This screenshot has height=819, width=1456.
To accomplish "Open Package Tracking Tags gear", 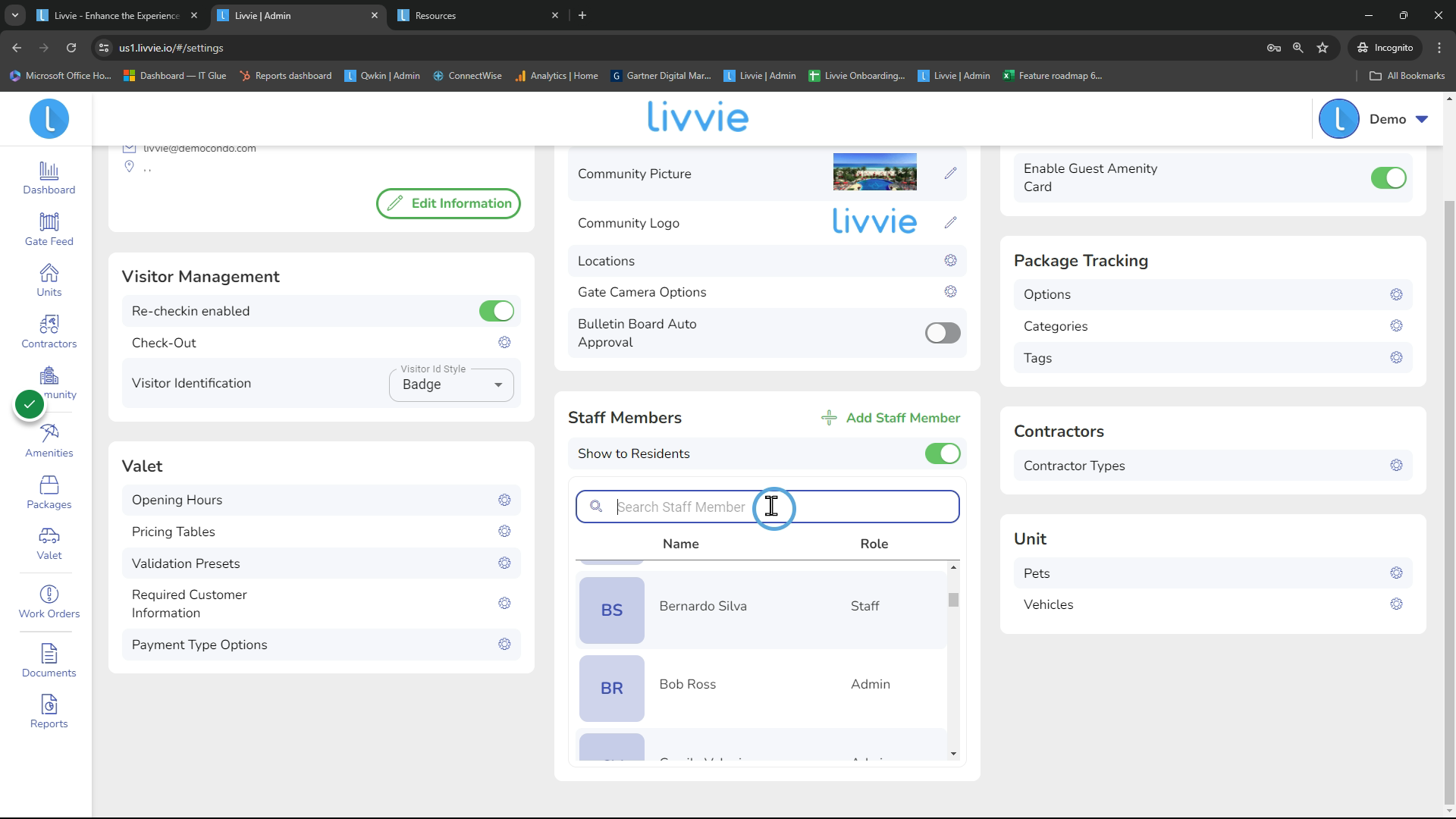I will pos(1396,358).
